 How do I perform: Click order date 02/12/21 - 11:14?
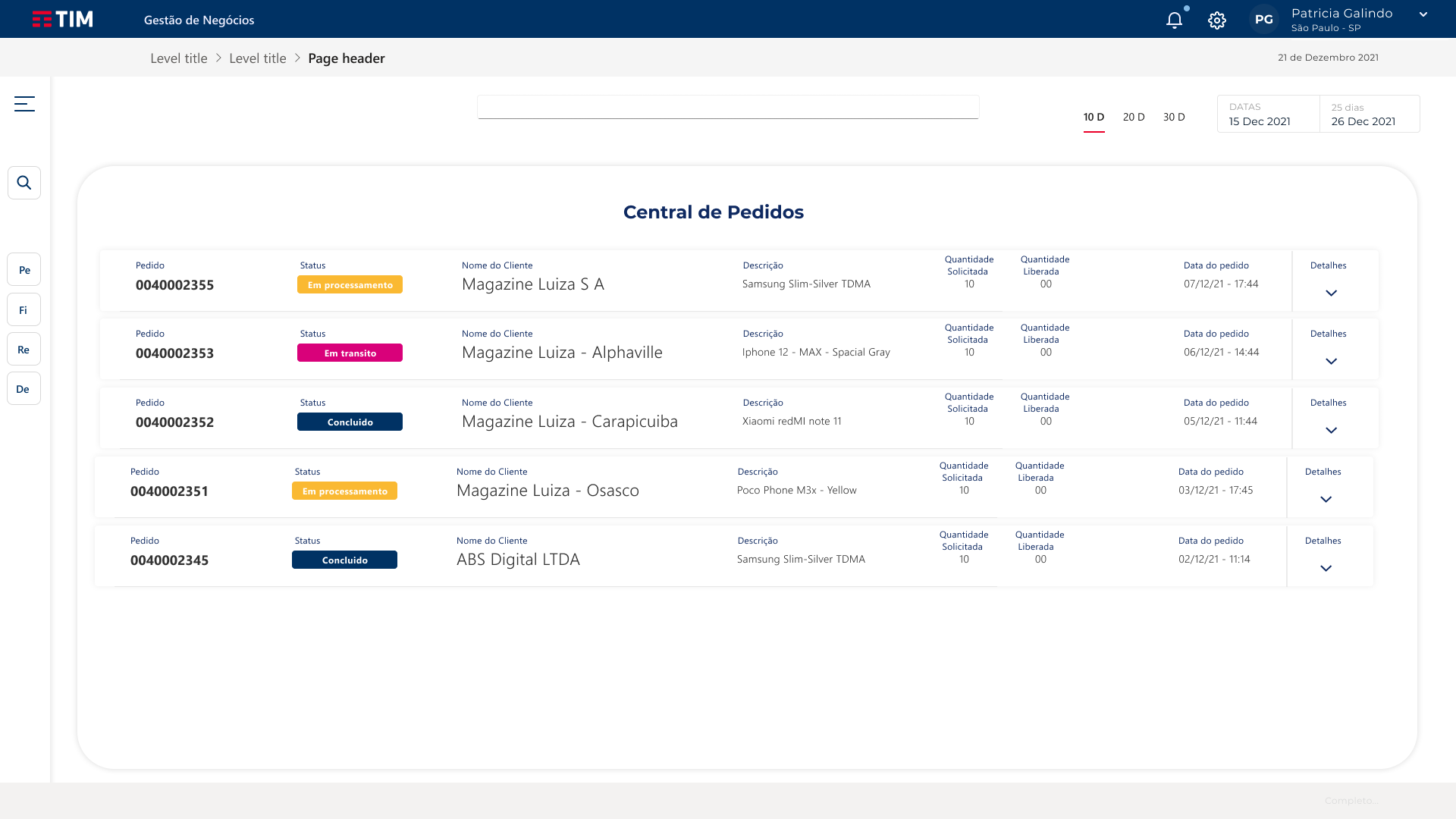coord(1214,559)
